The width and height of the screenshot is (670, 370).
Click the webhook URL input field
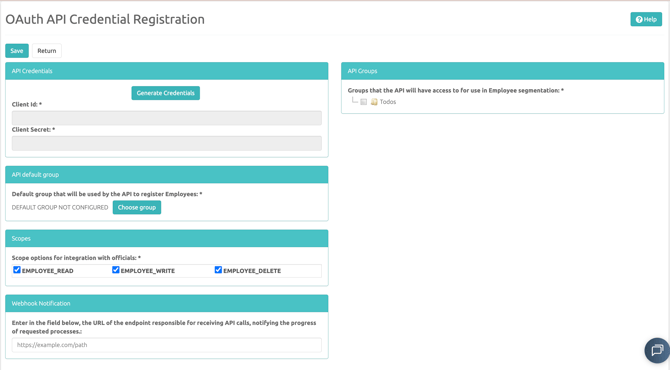click(x=167, y=345)
